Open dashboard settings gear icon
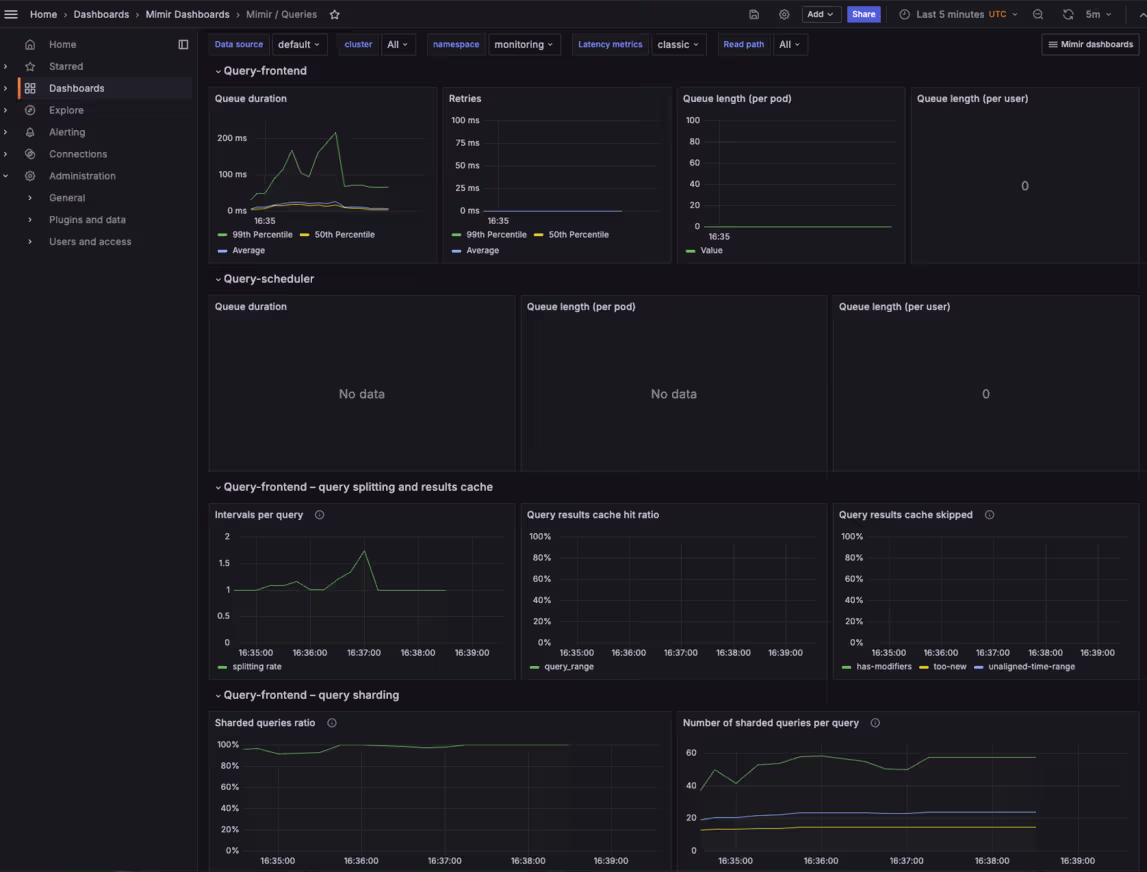Image resolution: width=1147 pixels, height=872 pixels. click(784, 15)
